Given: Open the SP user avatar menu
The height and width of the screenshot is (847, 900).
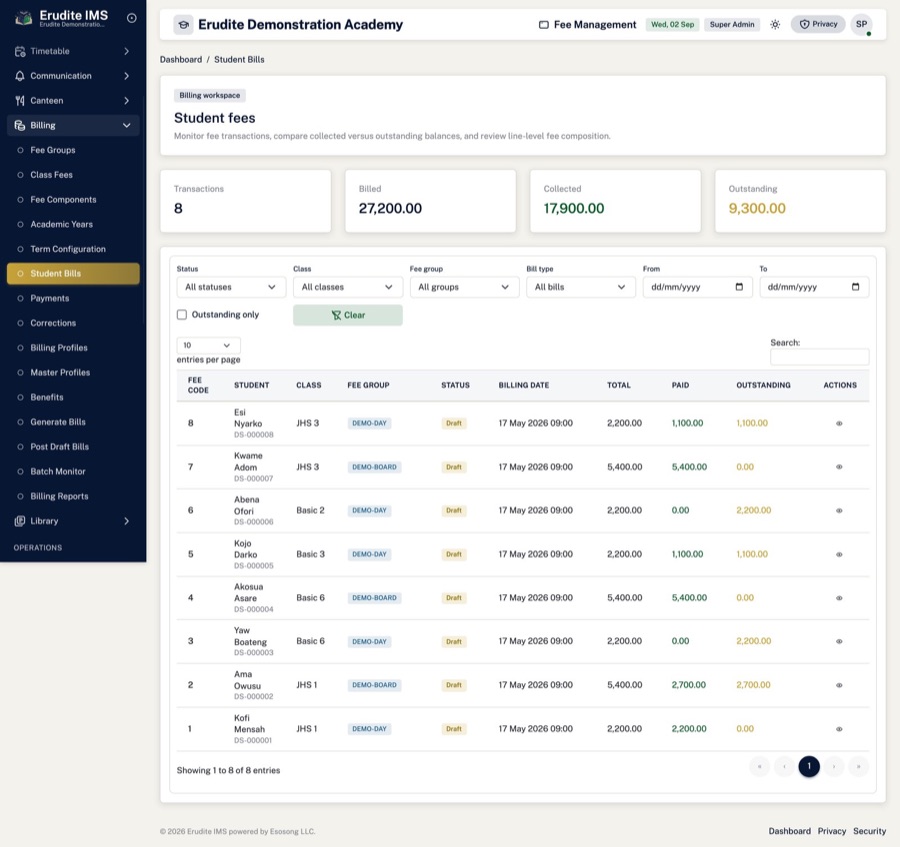Looking at the screenshot, I should point(861,25).
